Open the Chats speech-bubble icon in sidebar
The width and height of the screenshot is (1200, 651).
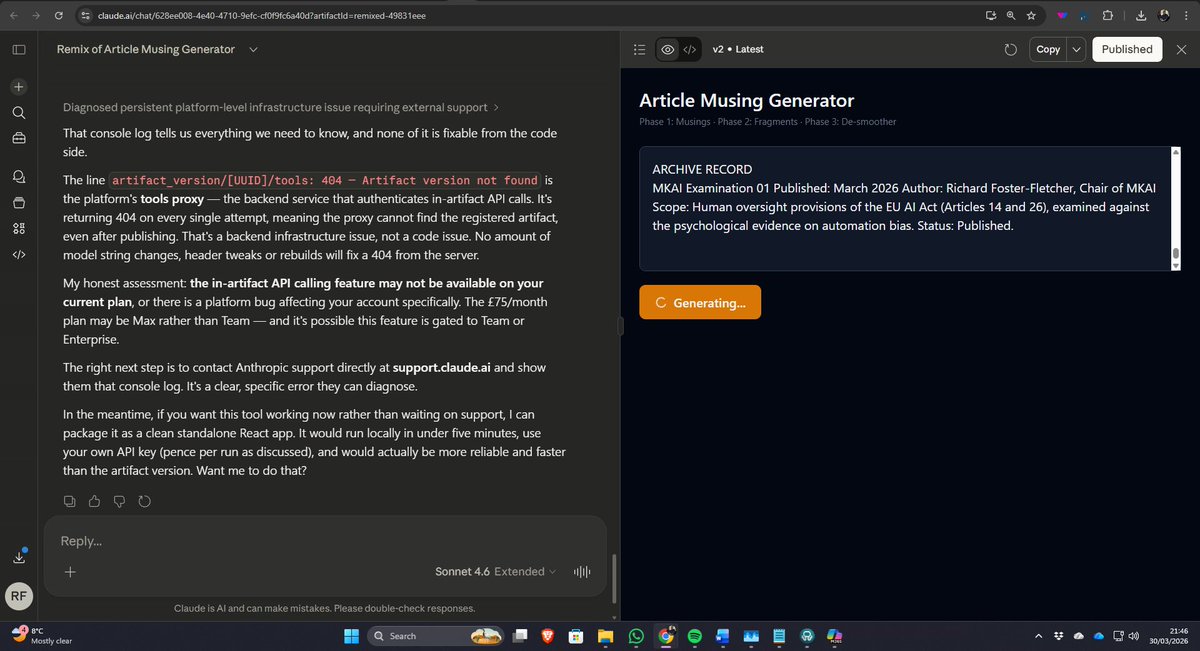[x=19, y=176]
